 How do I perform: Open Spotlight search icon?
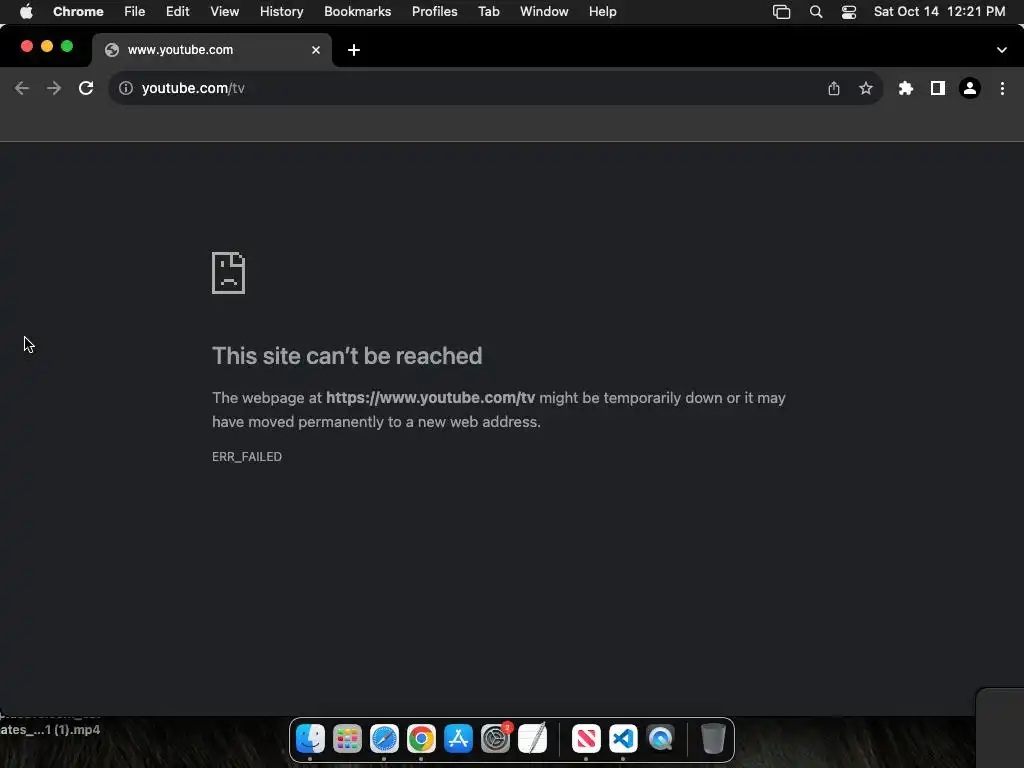[816, 12]
